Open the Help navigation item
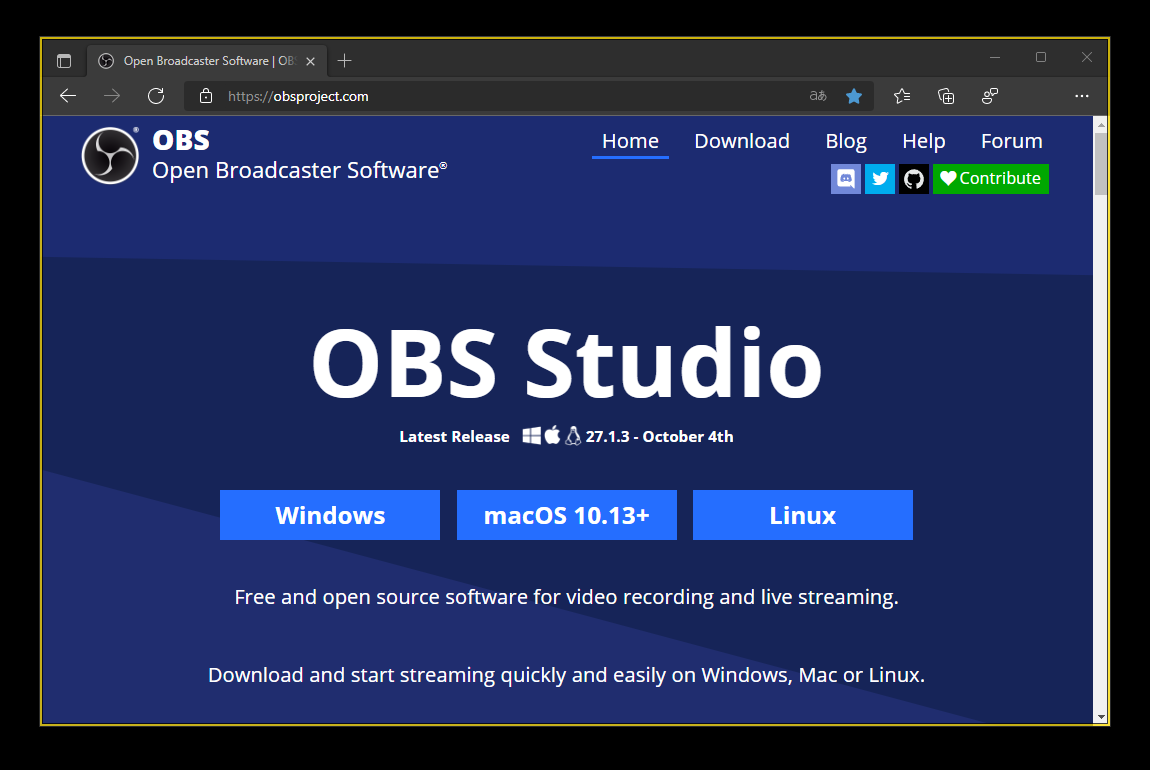The height and width of the screenshot is (770, 1150). [924, 141]
